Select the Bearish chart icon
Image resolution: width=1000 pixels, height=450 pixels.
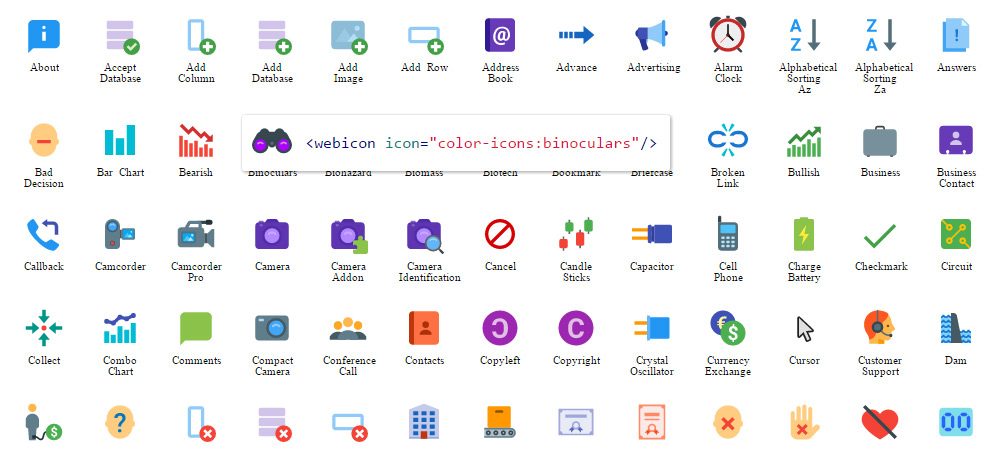196,140
